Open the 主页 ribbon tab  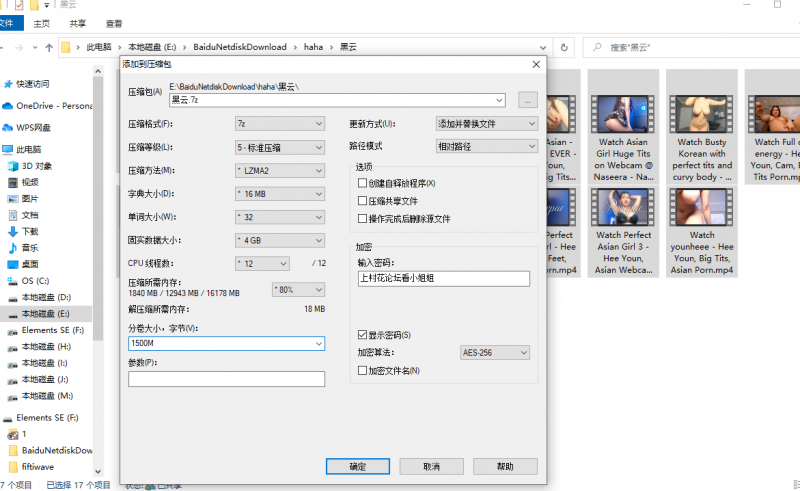click(x=41, y=23)
